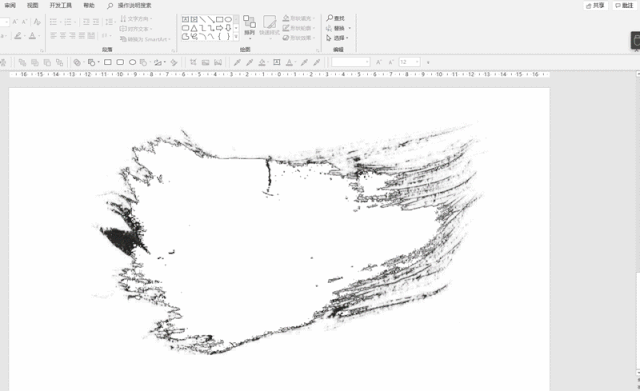
Task: Open 形状轮廓 shape outline menu
Action: click(299, 28)
